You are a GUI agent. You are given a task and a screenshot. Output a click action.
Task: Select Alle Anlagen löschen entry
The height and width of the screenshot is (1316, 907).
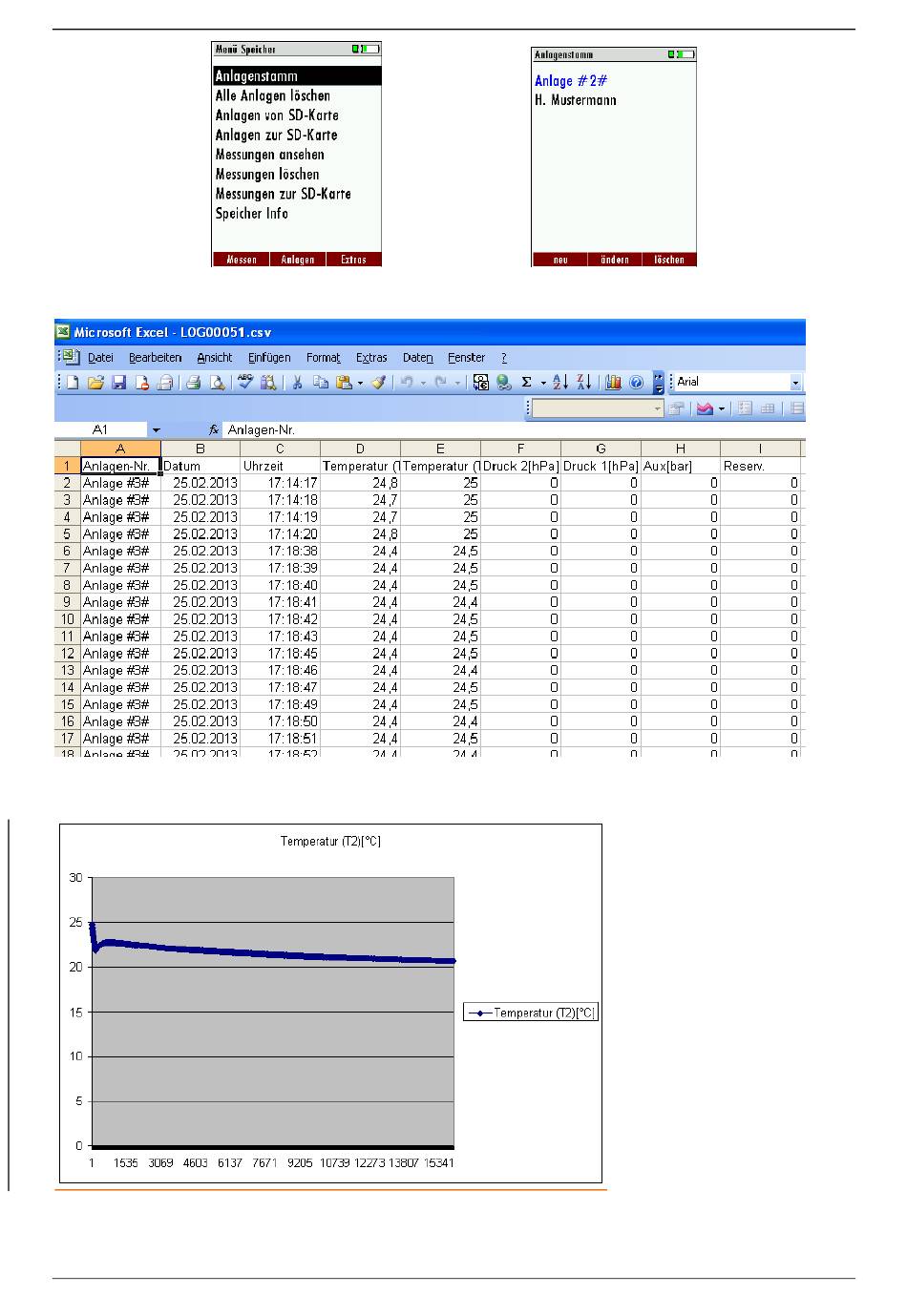pyautogui.click(x=272, y=95)
